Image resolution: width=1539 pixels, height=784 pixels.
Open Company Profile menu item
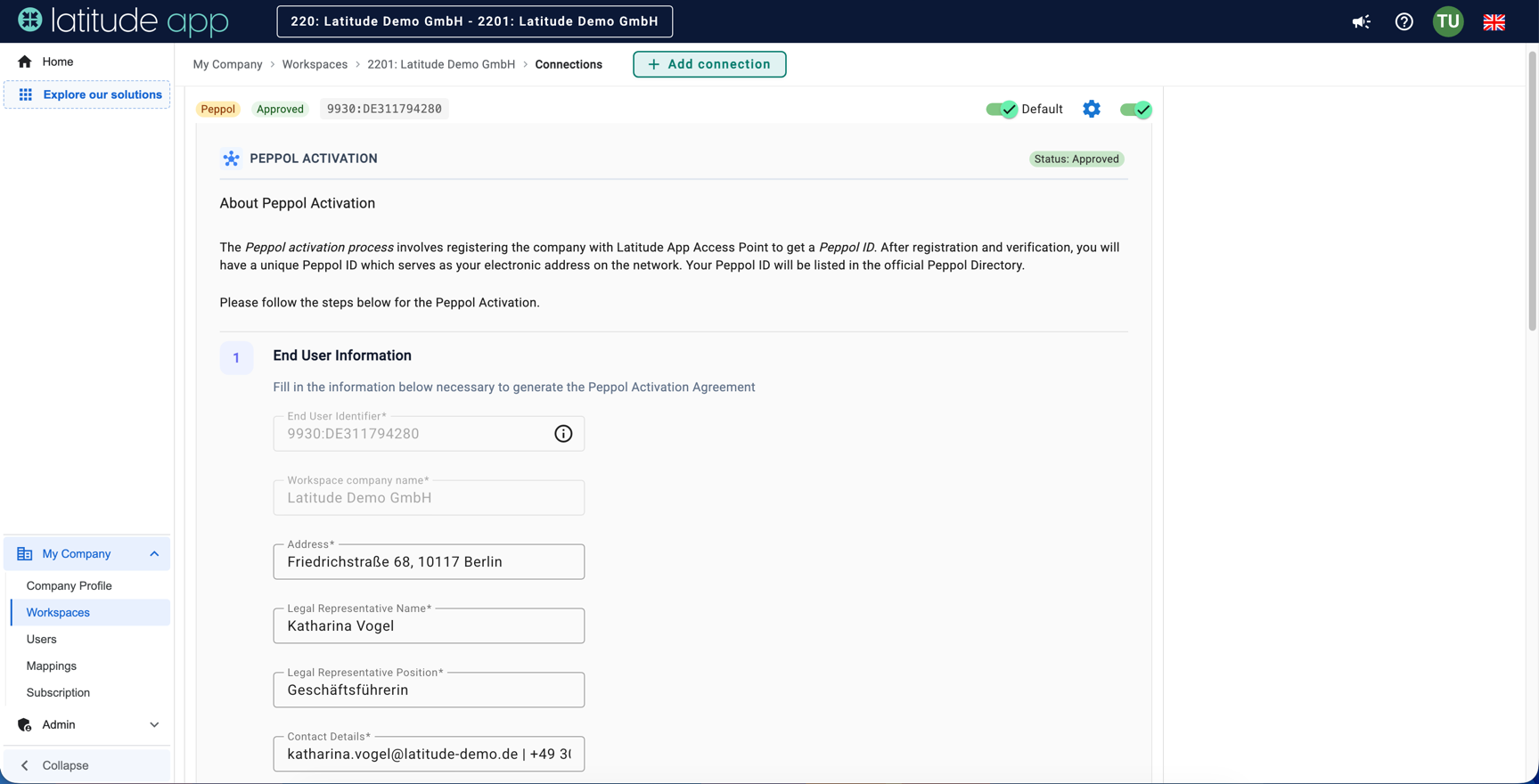[70, 585]
